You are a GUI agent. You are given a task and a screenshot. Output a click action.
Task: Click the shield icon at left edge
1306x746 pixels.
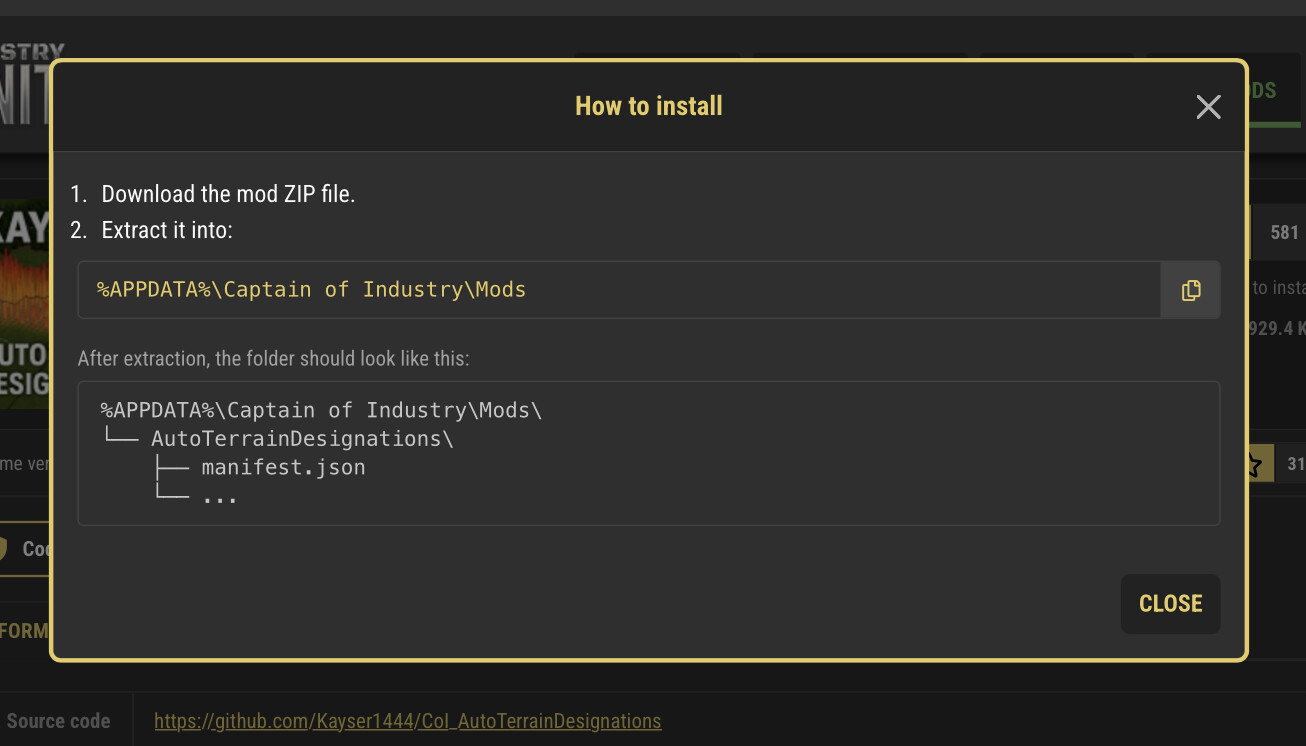[3, 549]
